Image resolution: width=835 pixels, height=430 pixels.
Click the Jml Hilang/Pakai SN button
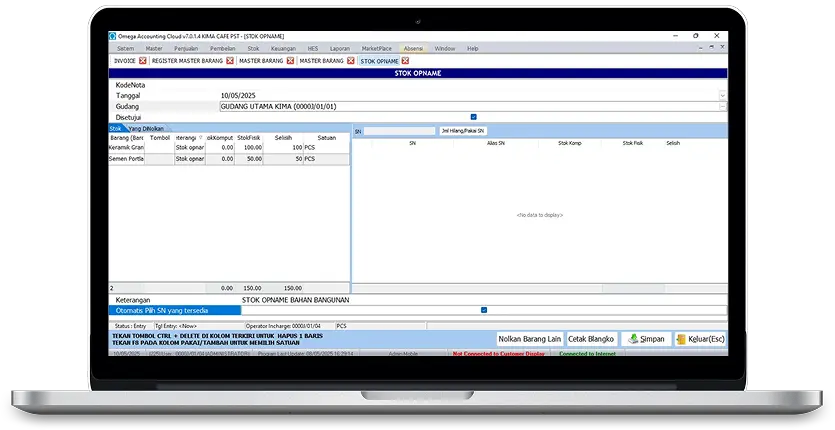tap(463, 131)
